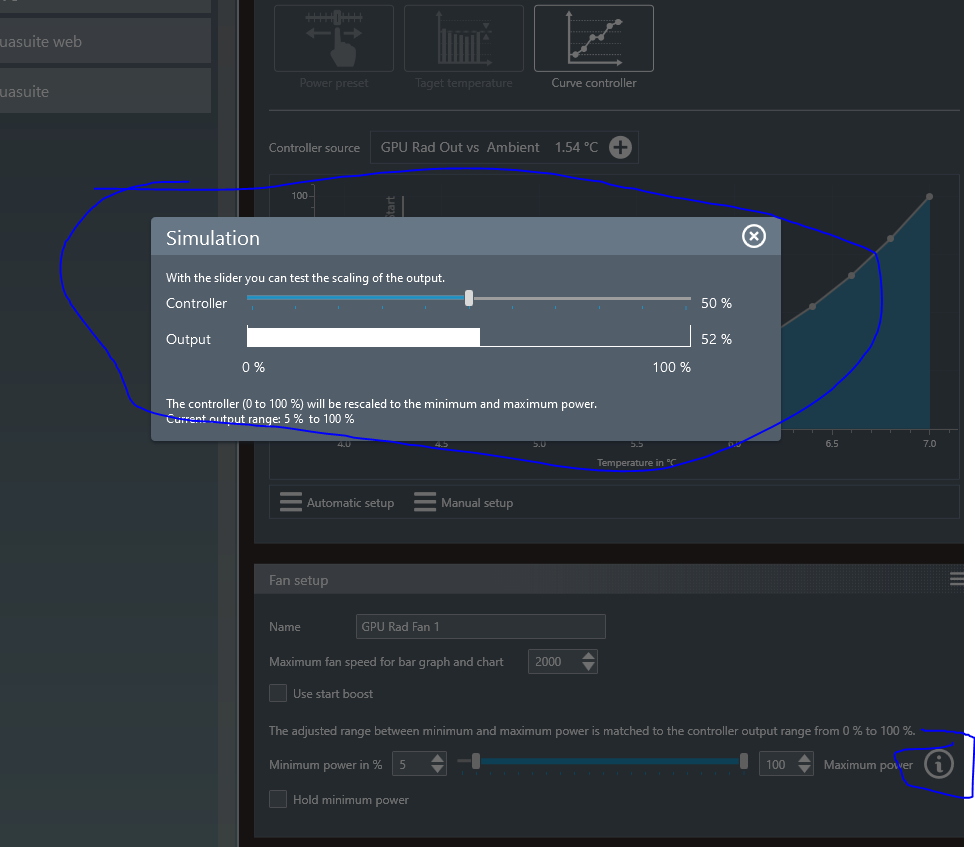This screenshot has width=975, height=847.
Task: Click the top curve point at 7.0
Action: pyautogui.click(x=930, y=197)
